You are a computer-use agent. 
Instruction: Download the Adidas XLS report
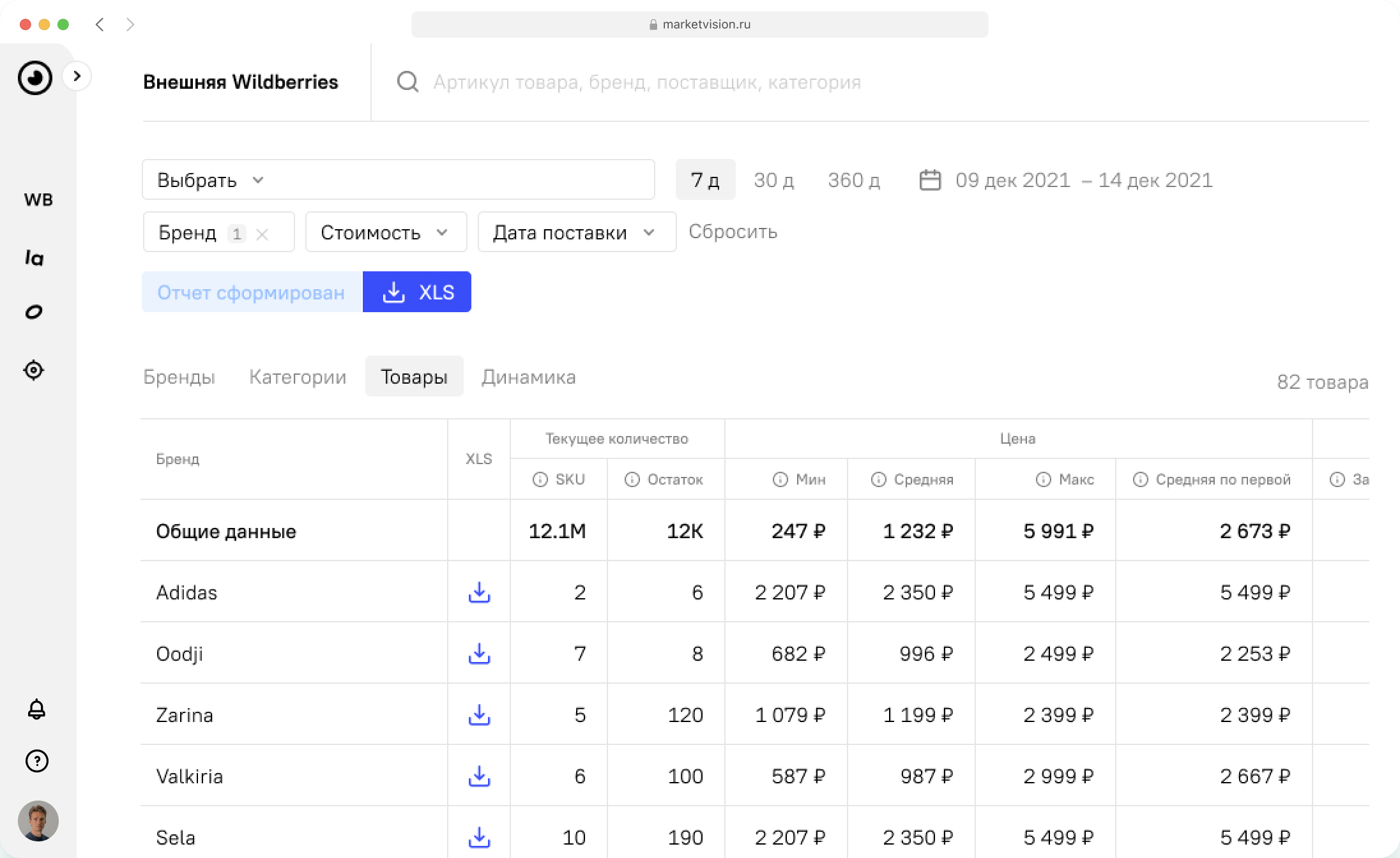click(479, 592)
